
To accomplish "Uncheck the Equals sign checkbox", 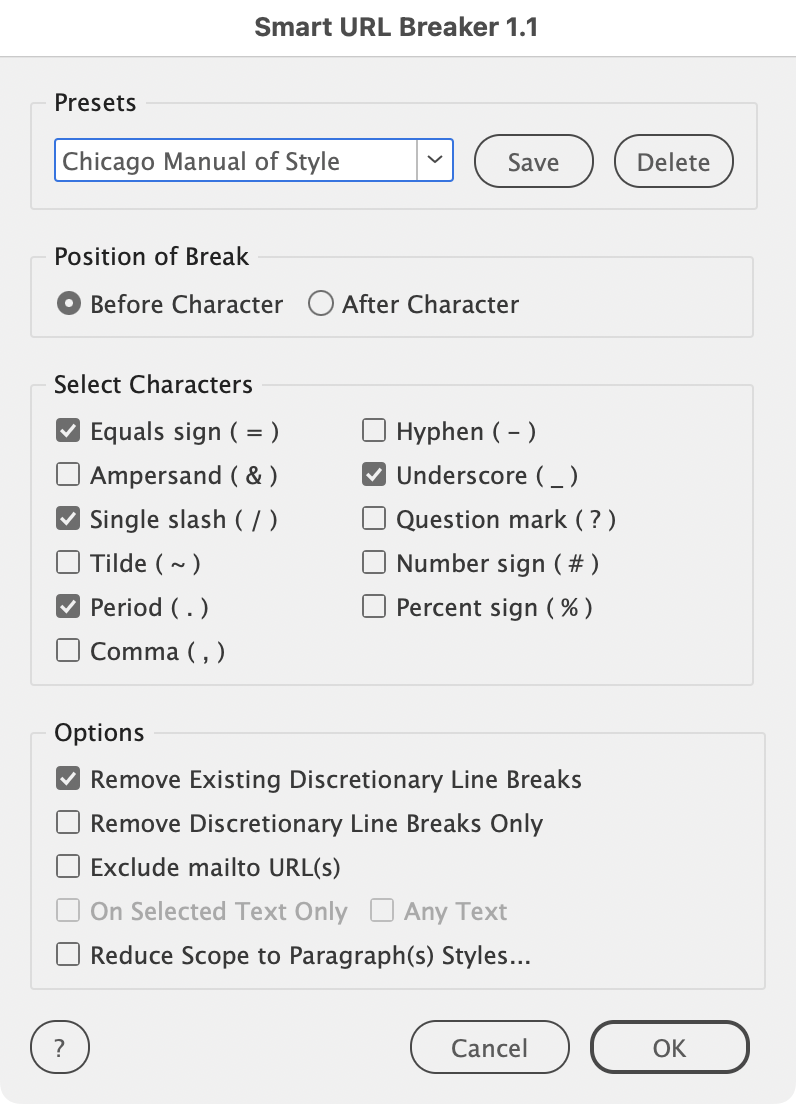I will tap(68, 432).
